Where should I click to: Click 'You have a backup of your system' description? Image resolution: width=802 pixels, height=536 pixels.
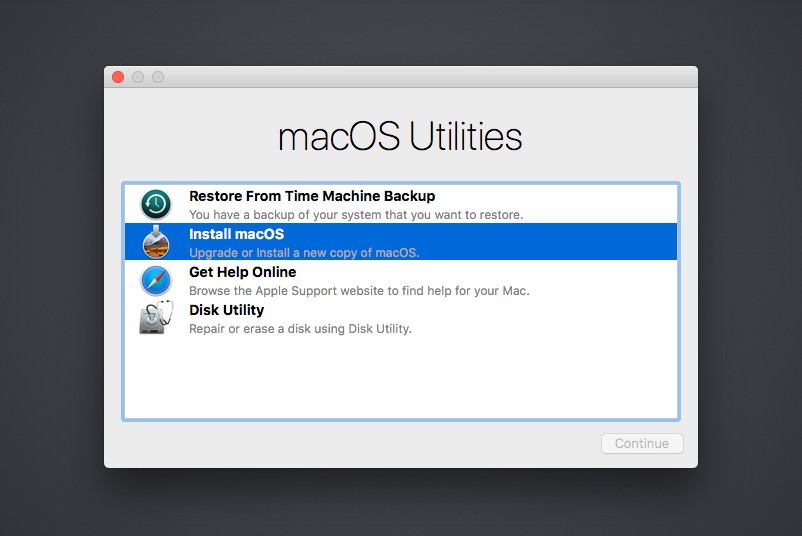[x=356, y=215]
